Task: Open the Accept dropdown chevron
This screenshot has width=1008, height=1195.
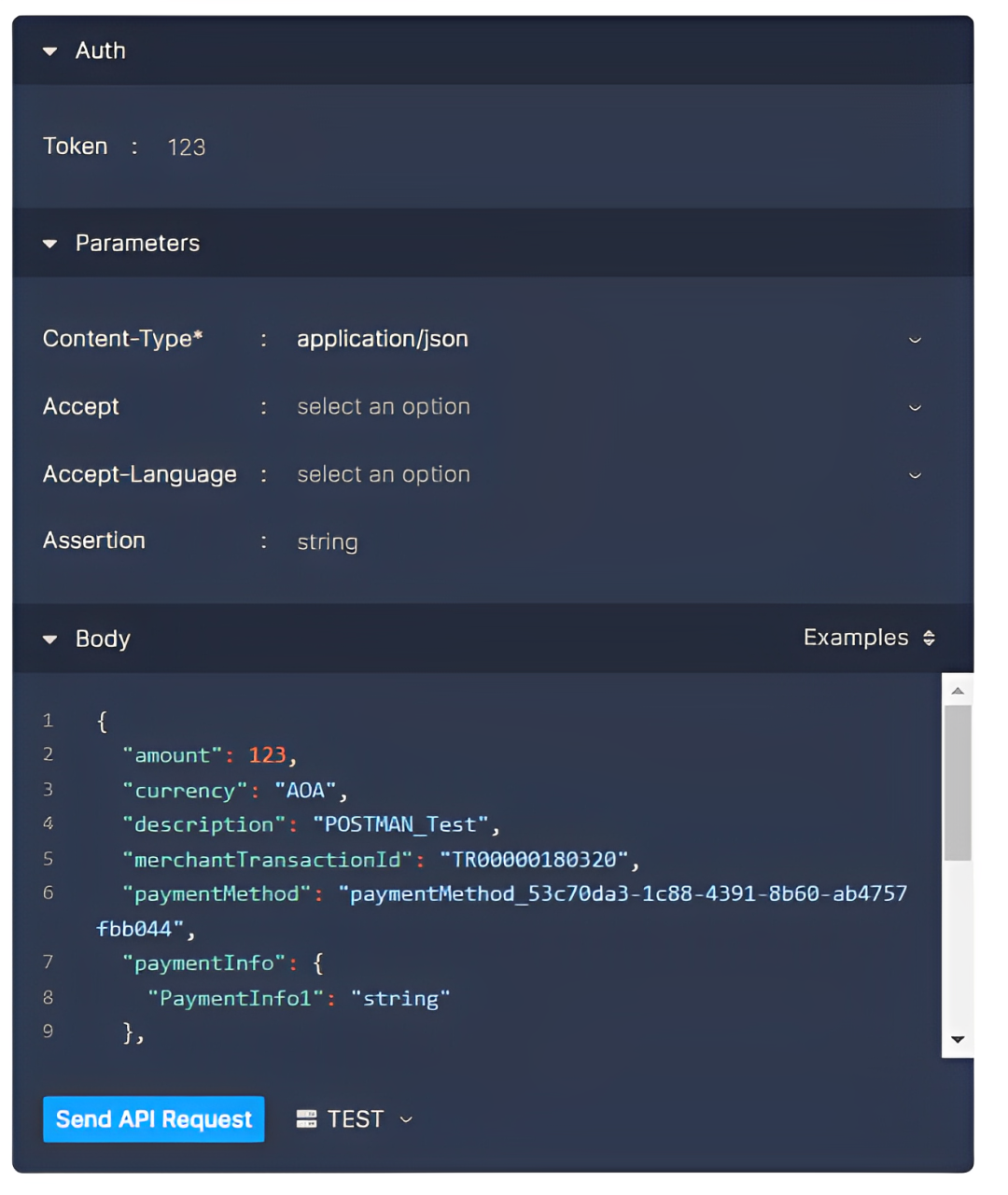Action: [915, 408]
